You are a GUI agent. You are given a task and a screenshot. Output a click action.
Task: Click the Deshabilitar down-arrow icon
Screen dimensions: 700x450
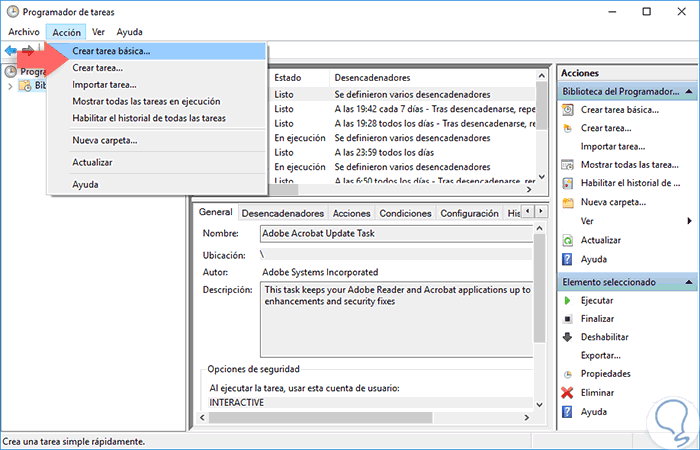coord(567,338)
